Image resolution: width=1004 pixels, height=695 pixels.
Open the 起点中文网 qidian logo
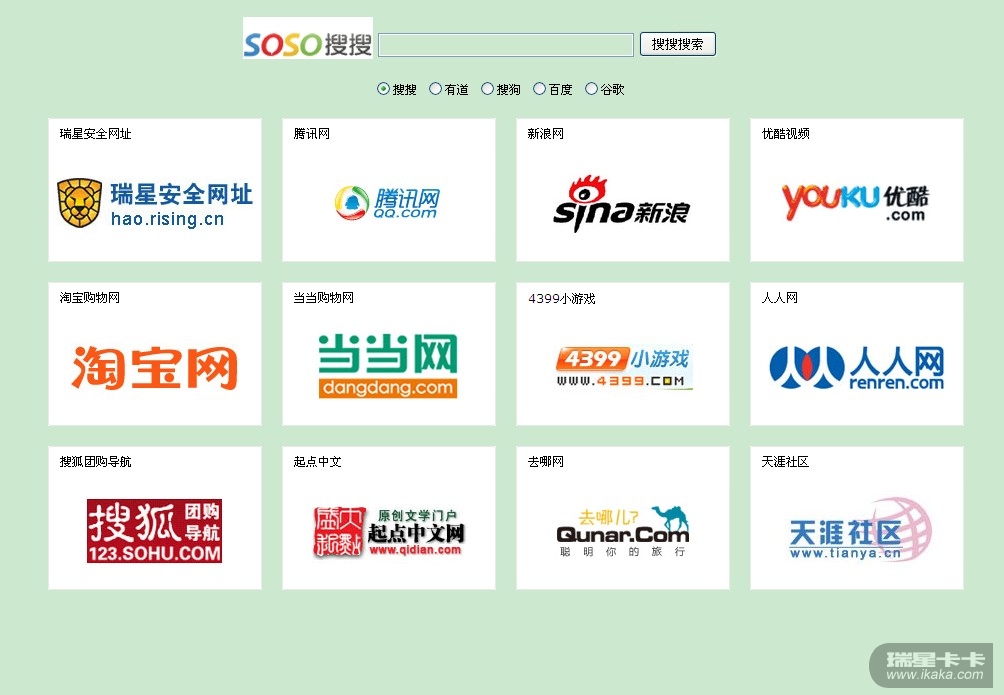389,532
